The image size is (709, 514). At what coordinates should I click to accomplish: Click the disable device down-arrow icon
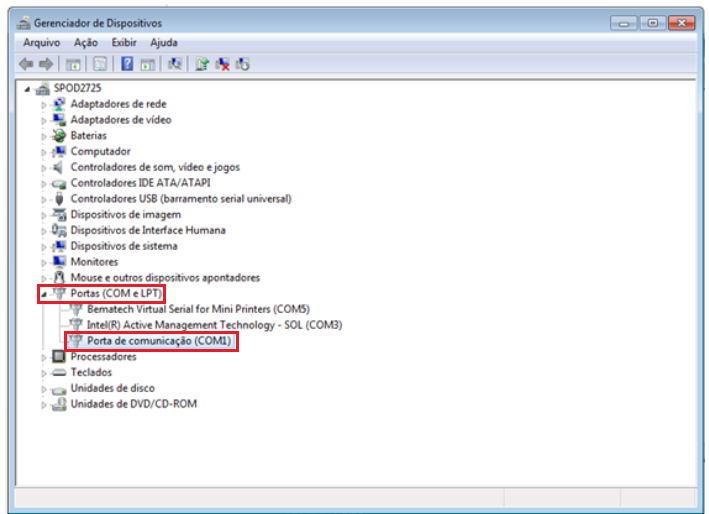point(242,64)
